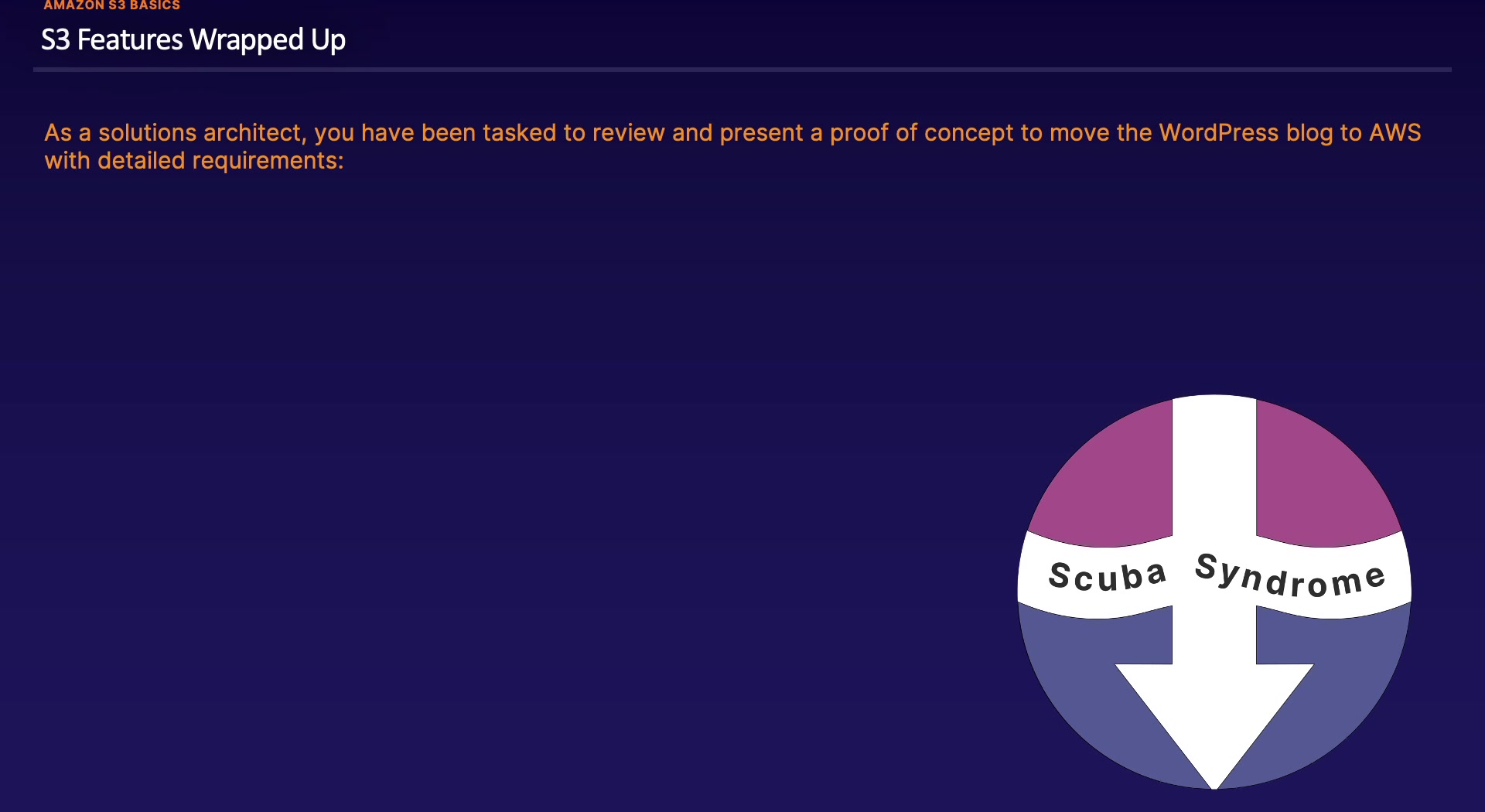Click the "S3 Features Wrapped Up" slide title

[x=193, y=39]
